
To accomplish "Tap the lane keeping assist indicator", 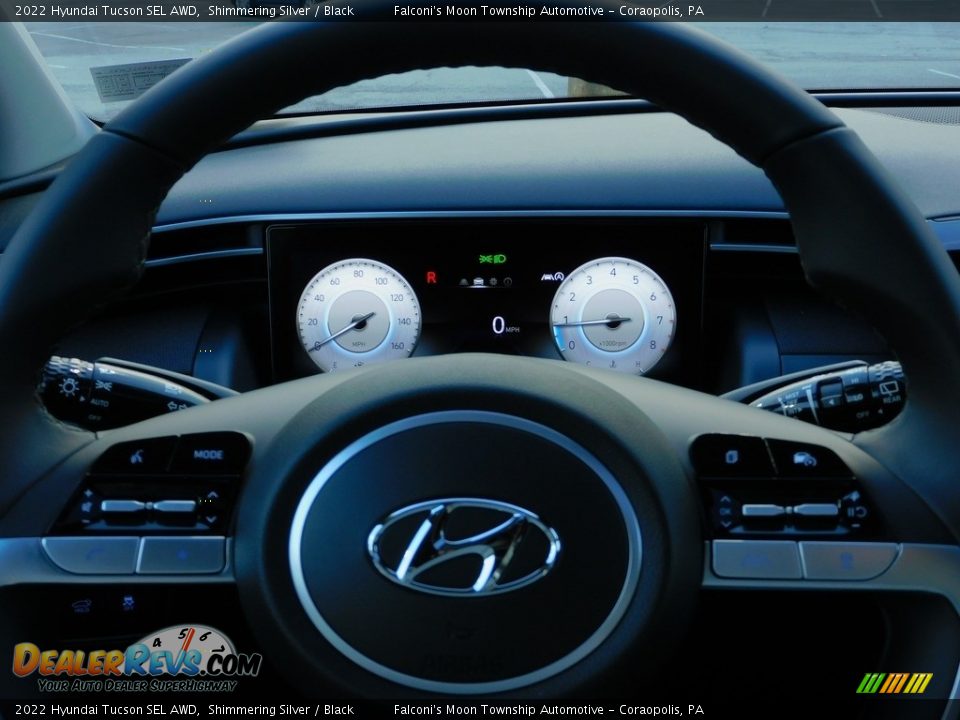I will (547, 277).
